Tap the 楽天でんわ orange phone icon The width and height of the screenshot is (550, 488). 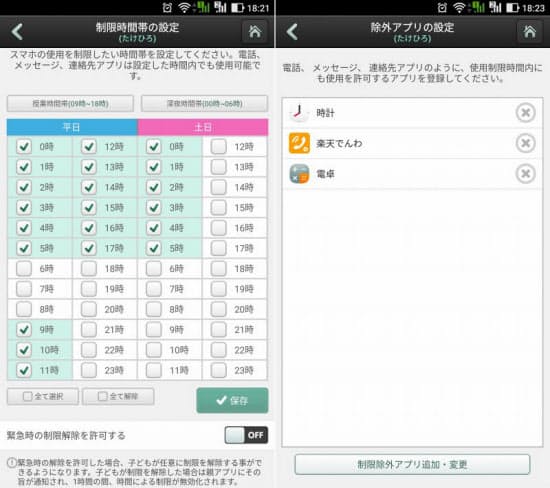pos(299,143)
